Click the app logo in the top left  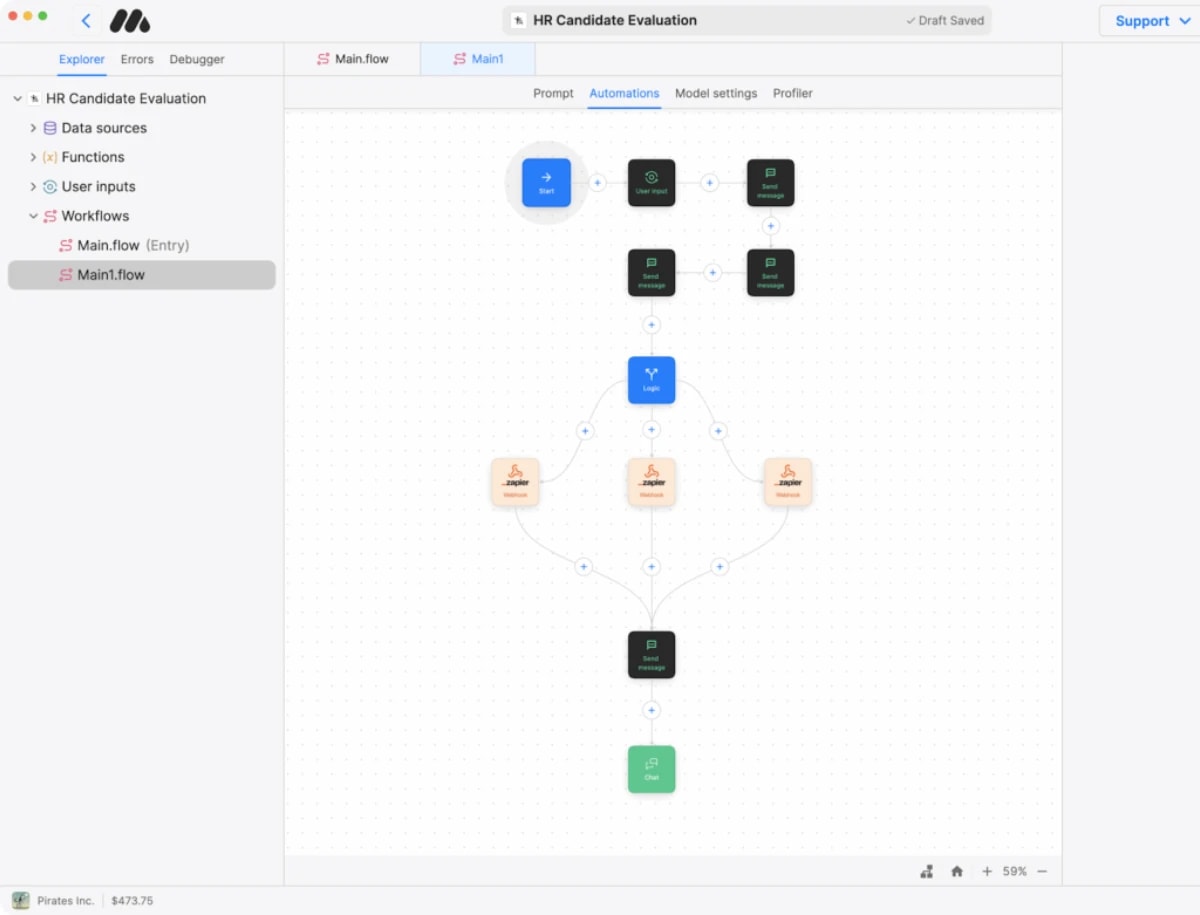[x=130, y=20]
